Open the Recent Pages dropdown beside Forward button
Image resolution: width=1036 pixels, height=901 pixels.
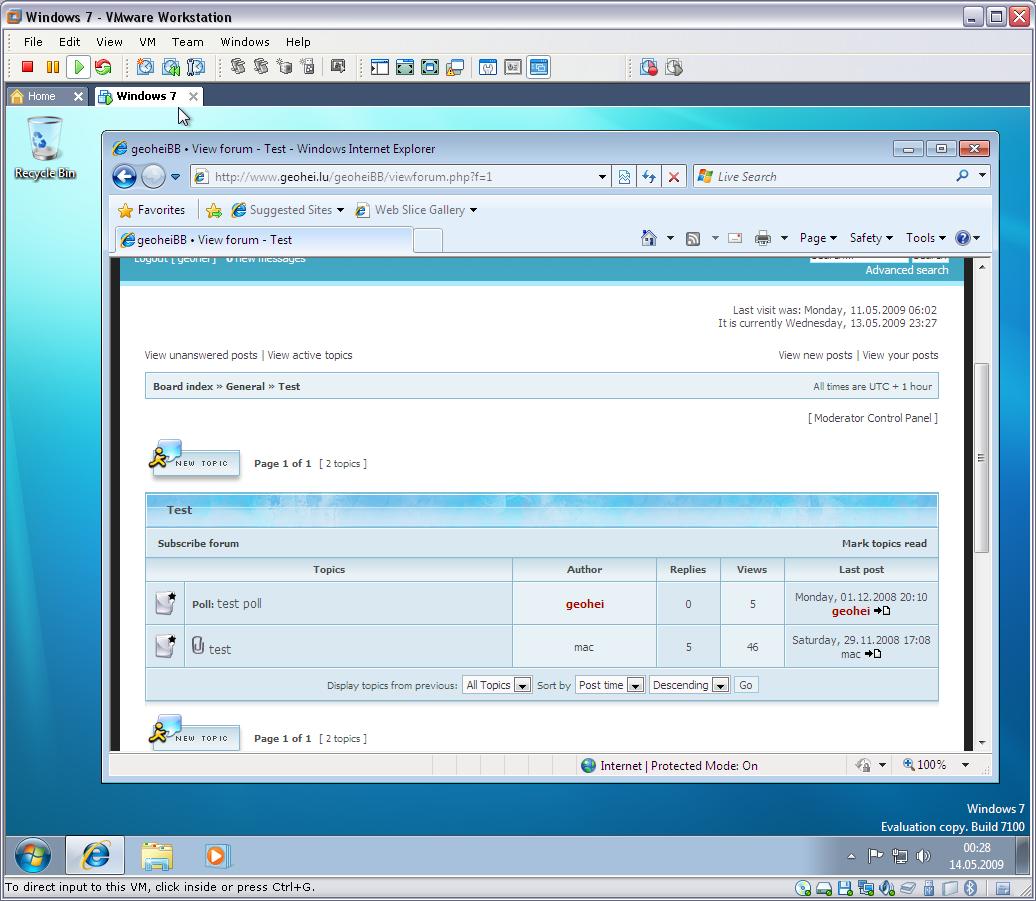pyautogui.click(x=175, y=176)
